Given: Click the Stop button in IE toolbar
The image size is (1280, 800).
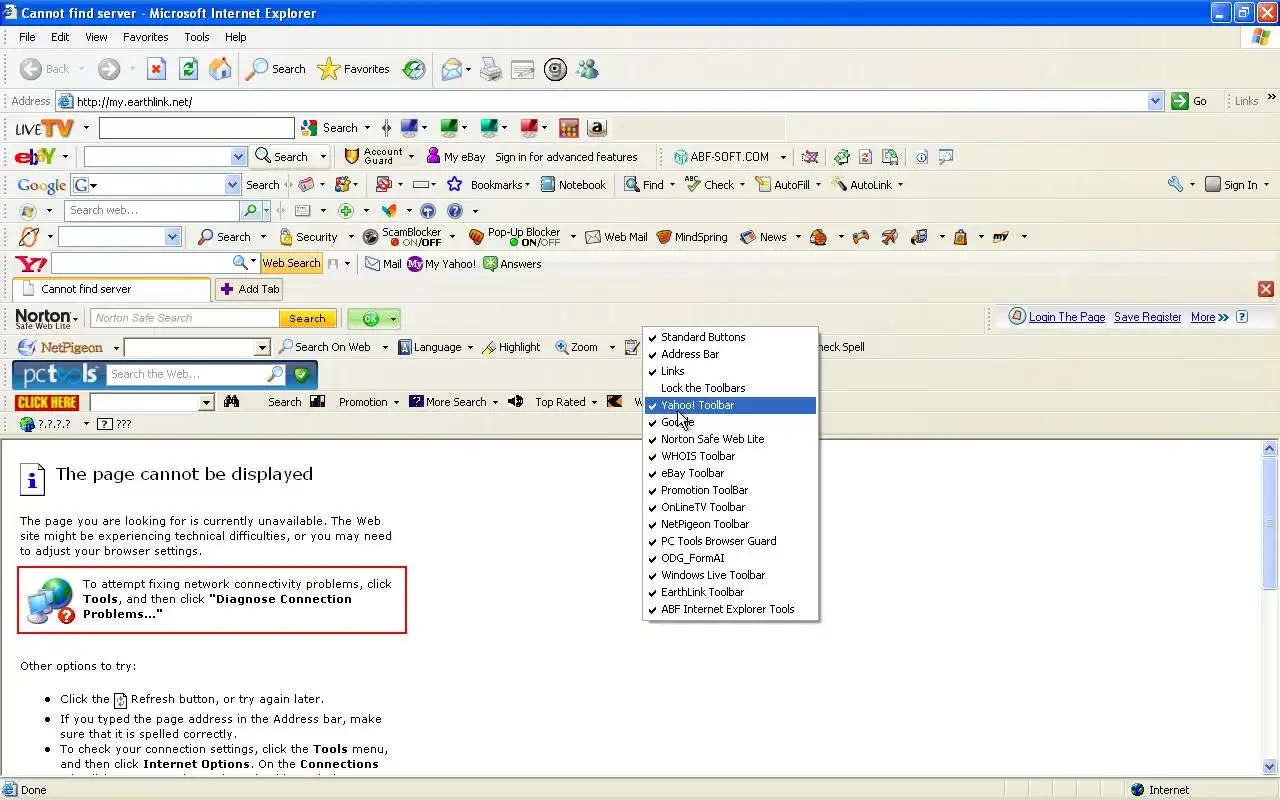Looking at the screenshot, I should pyautogui.click(x=156, y=69).
